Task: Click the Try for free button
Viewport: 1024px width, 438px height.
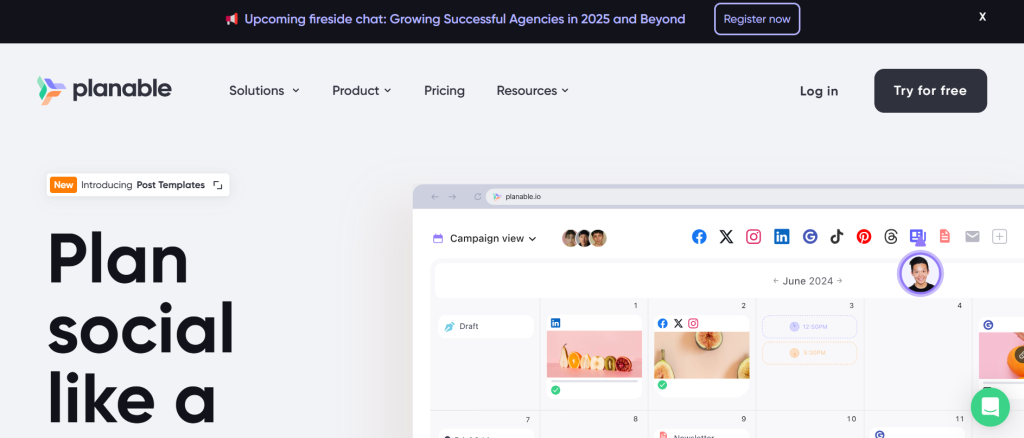Action: click(930, 91)
